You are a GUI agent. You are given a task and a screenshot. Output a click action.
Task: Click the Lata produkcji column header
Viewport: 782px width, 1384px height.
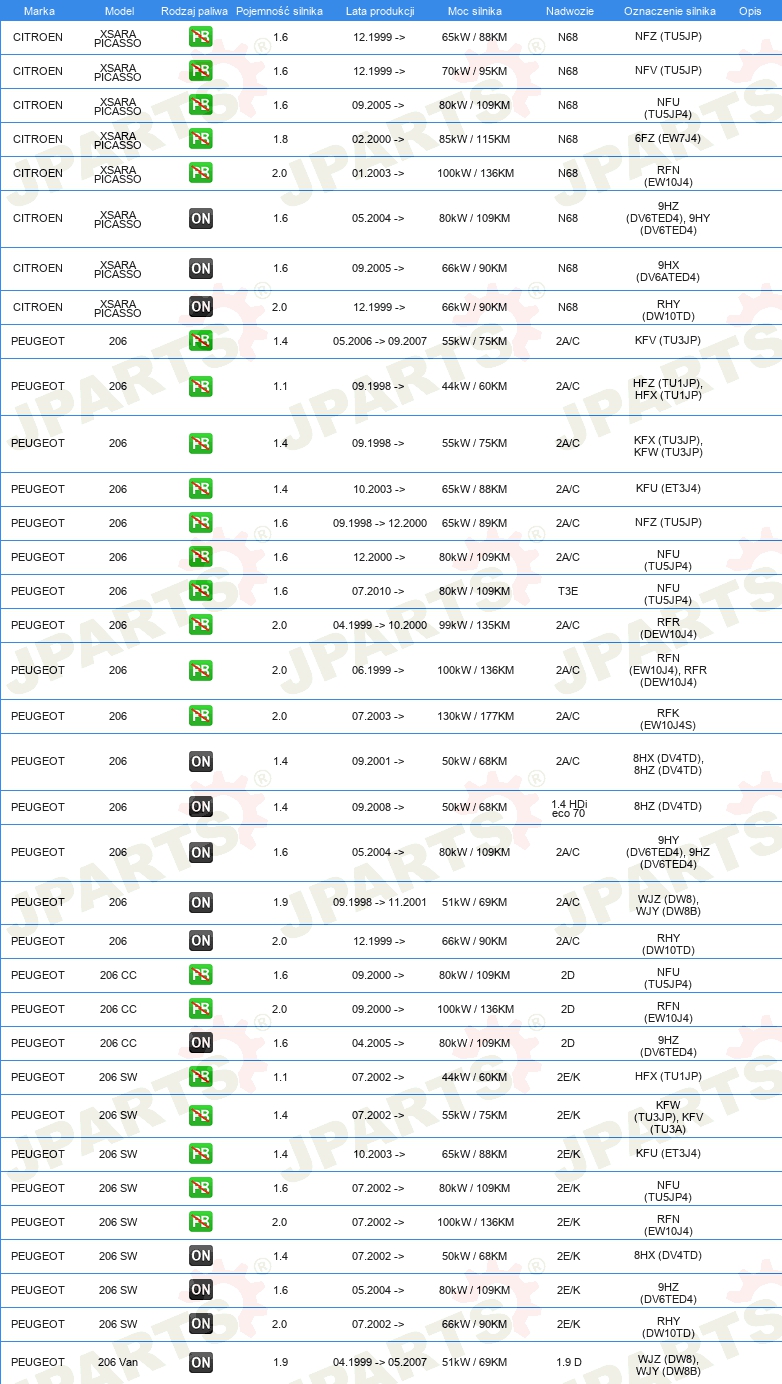(x=380, y=10)
